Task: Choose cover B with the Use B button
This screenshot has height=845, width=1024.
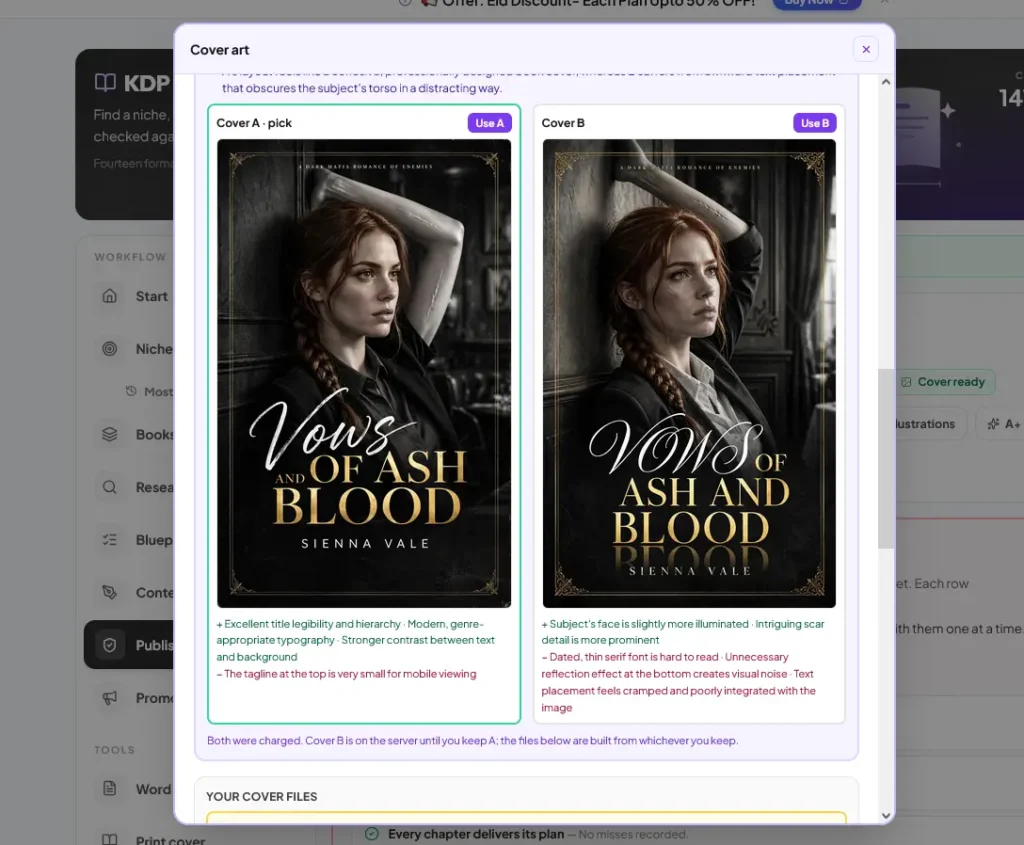Action: point(815,123)
